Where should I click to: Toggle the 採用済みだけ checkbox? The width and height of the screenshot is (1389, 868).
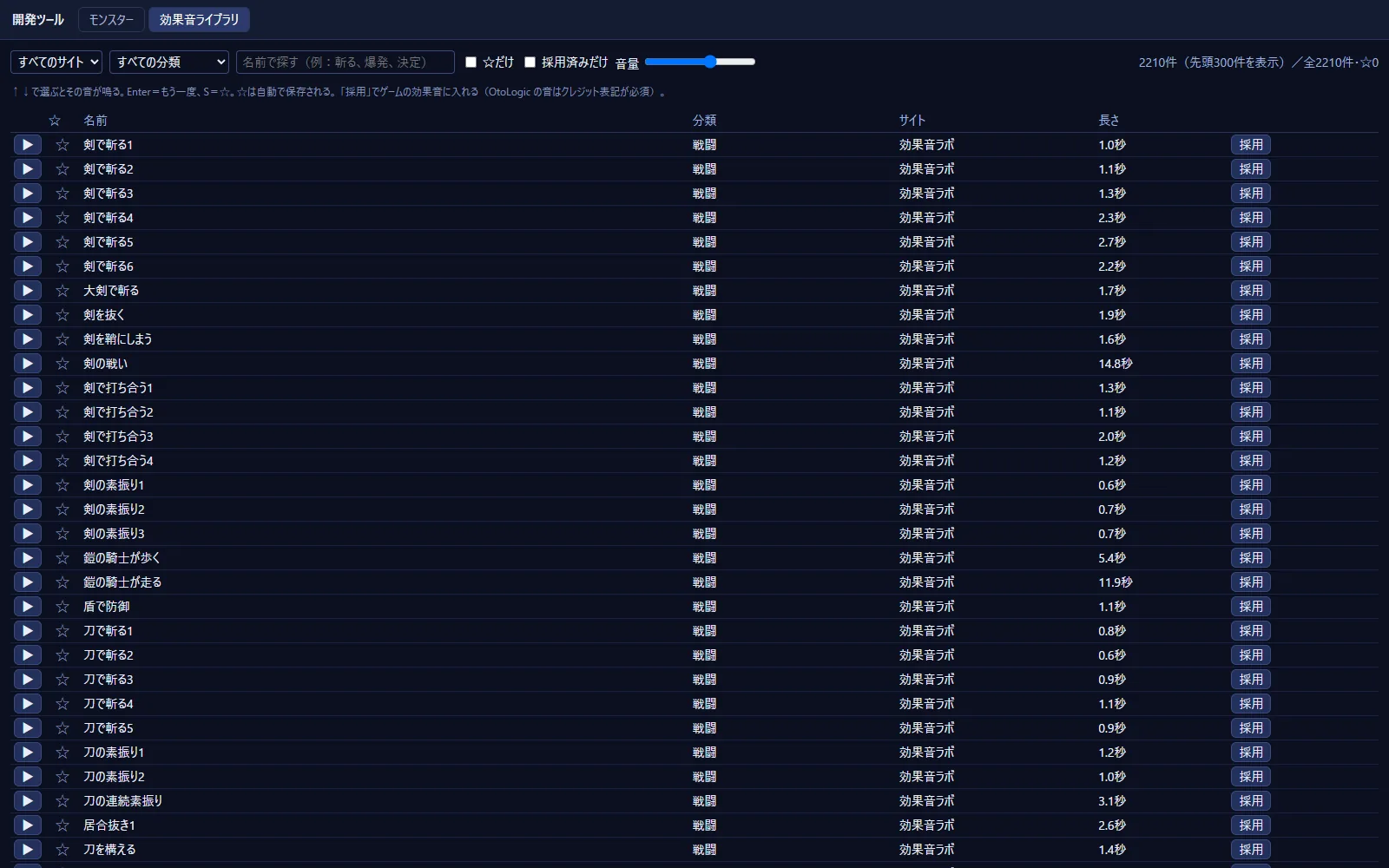point(530,62)
